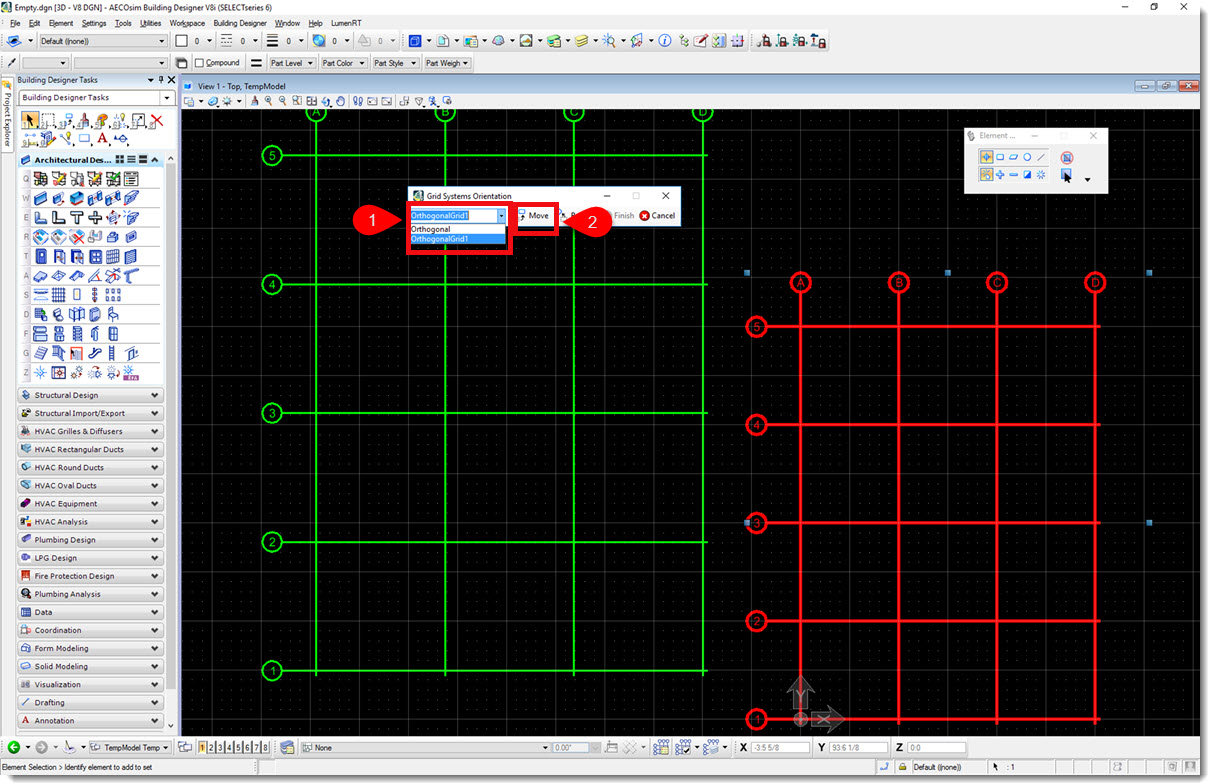Toggle view 2 button in status bar
The image size is (1210, 784).
point(212,747)
